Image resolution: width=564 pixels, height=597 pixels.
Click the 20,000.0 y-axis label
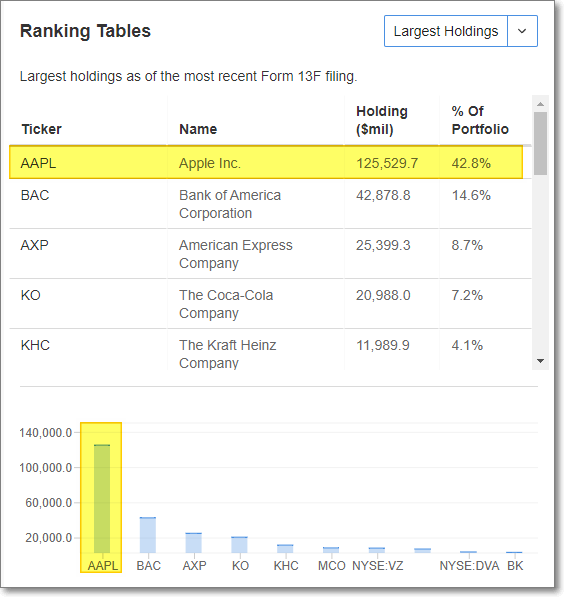[49, 538]
